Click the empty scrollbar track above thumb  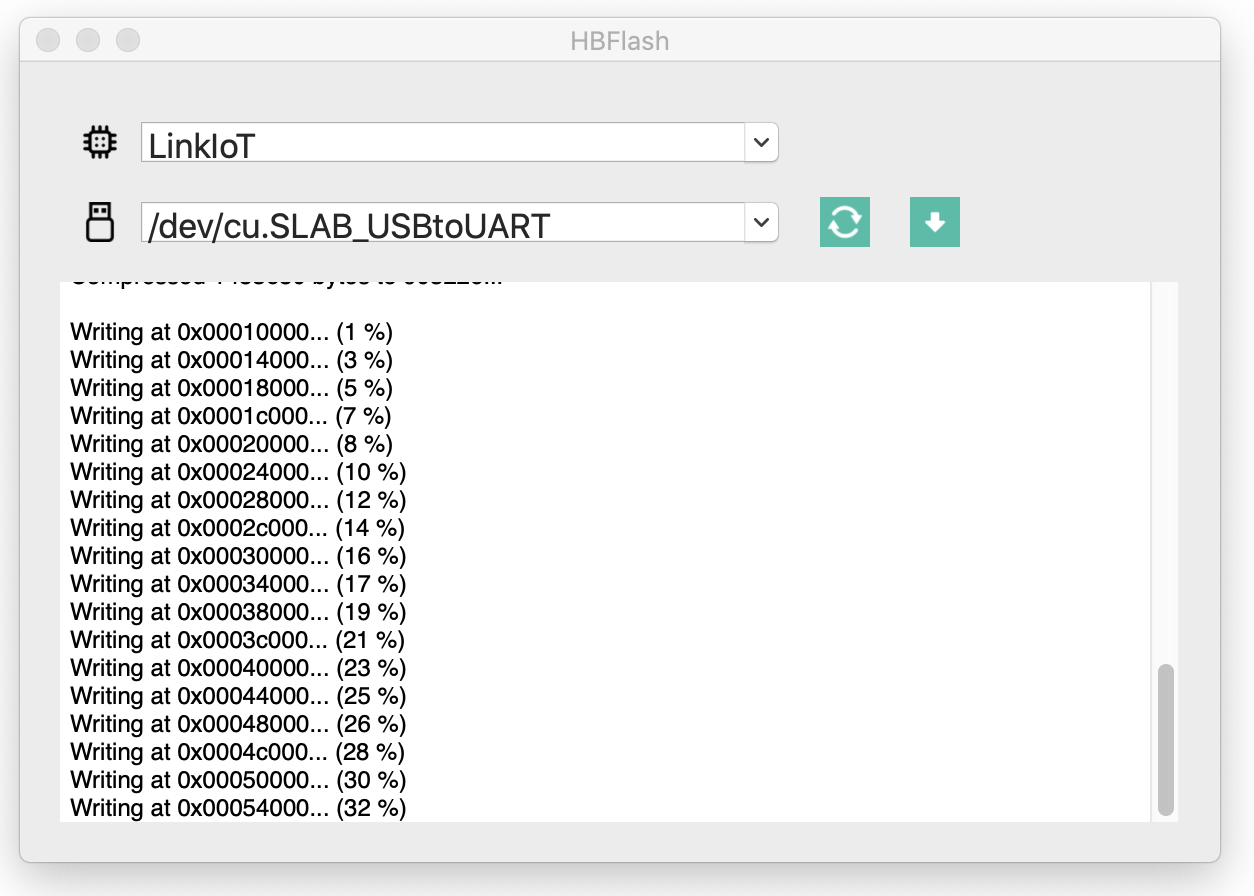[x=1165, y=472]
